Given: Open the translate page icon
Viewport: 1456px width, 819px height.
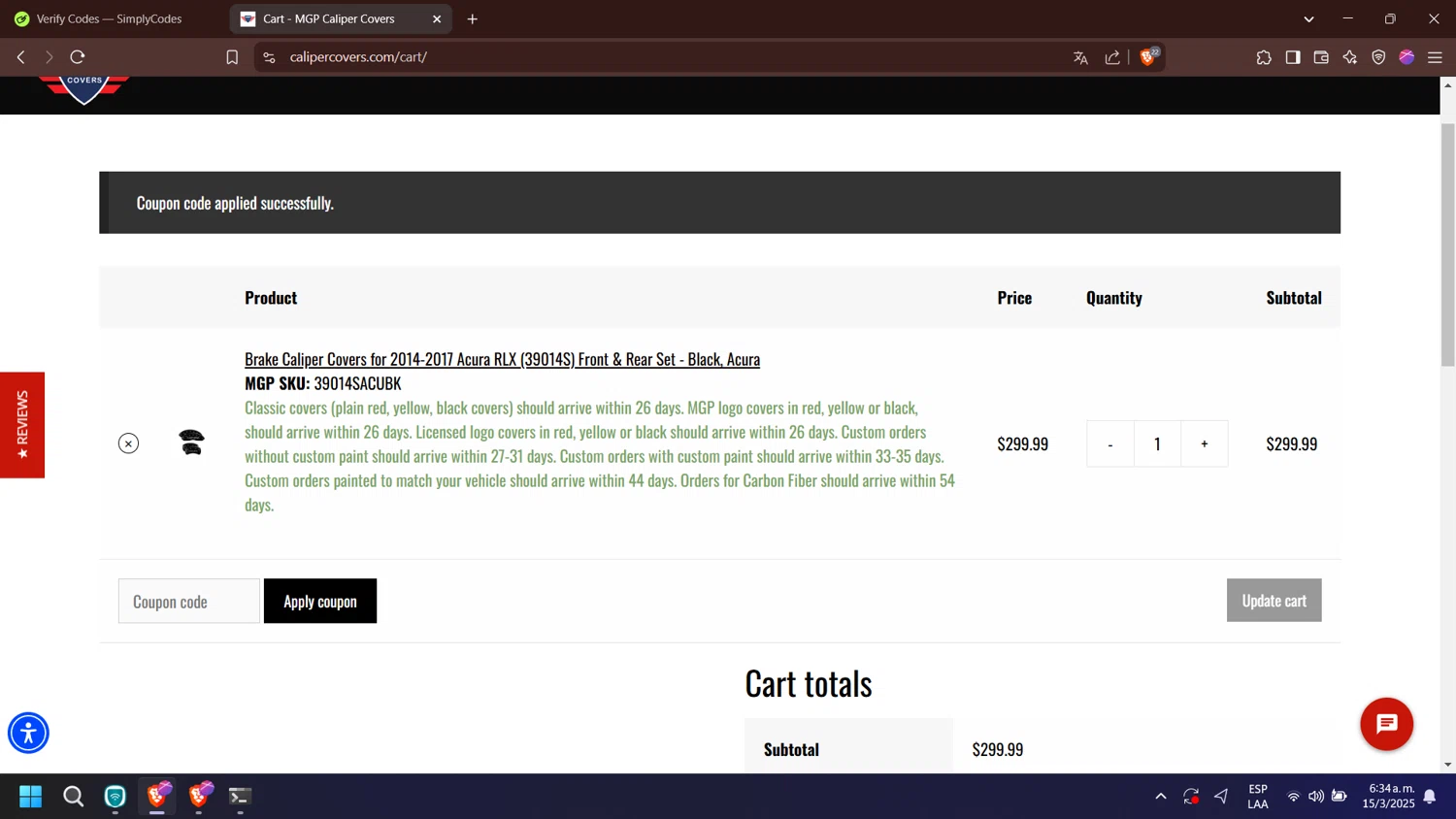Looking at the screenshot, I should click(1080, 57).
